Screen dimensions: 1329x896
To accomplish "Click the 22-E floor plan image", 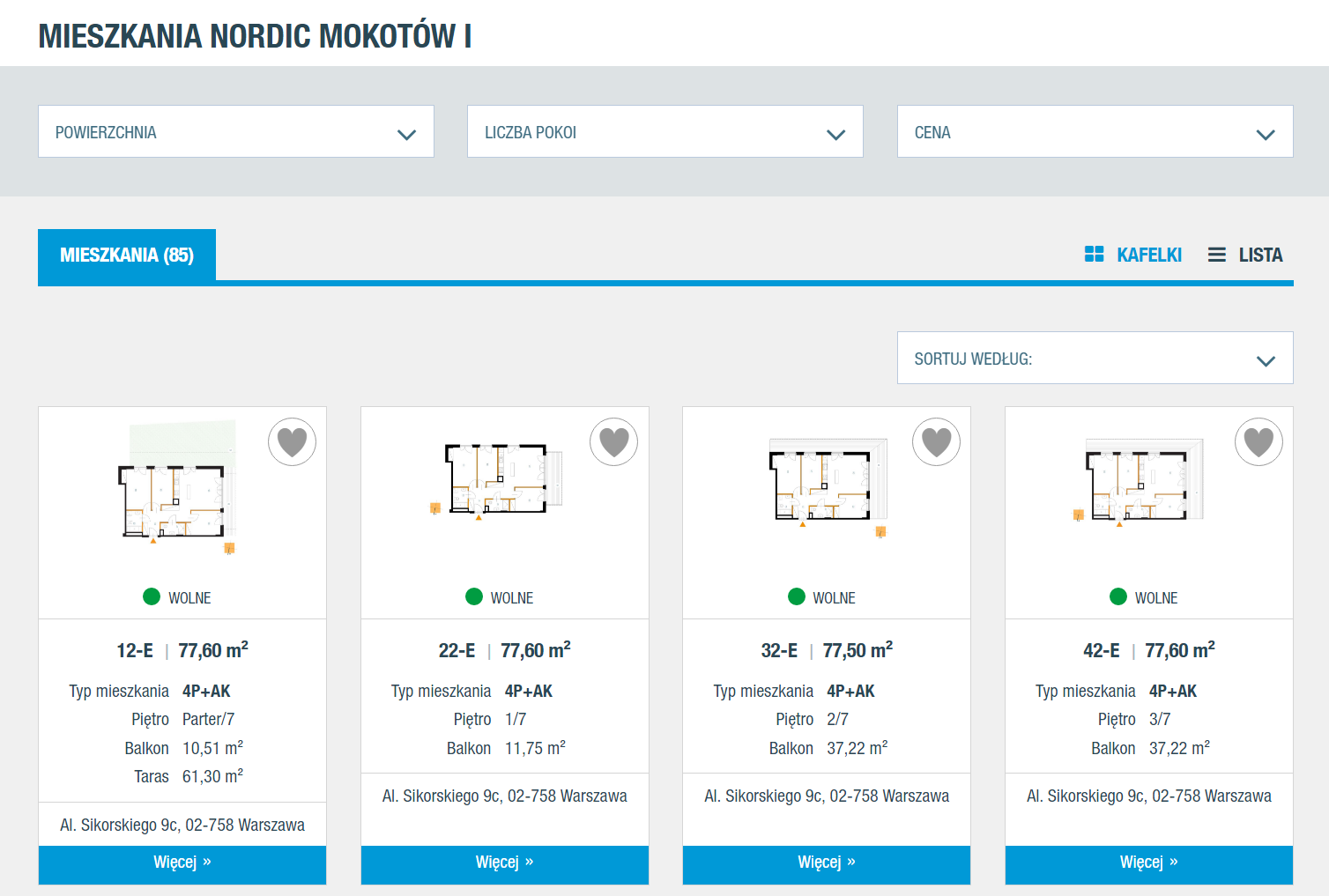I will tap(498, 480).
